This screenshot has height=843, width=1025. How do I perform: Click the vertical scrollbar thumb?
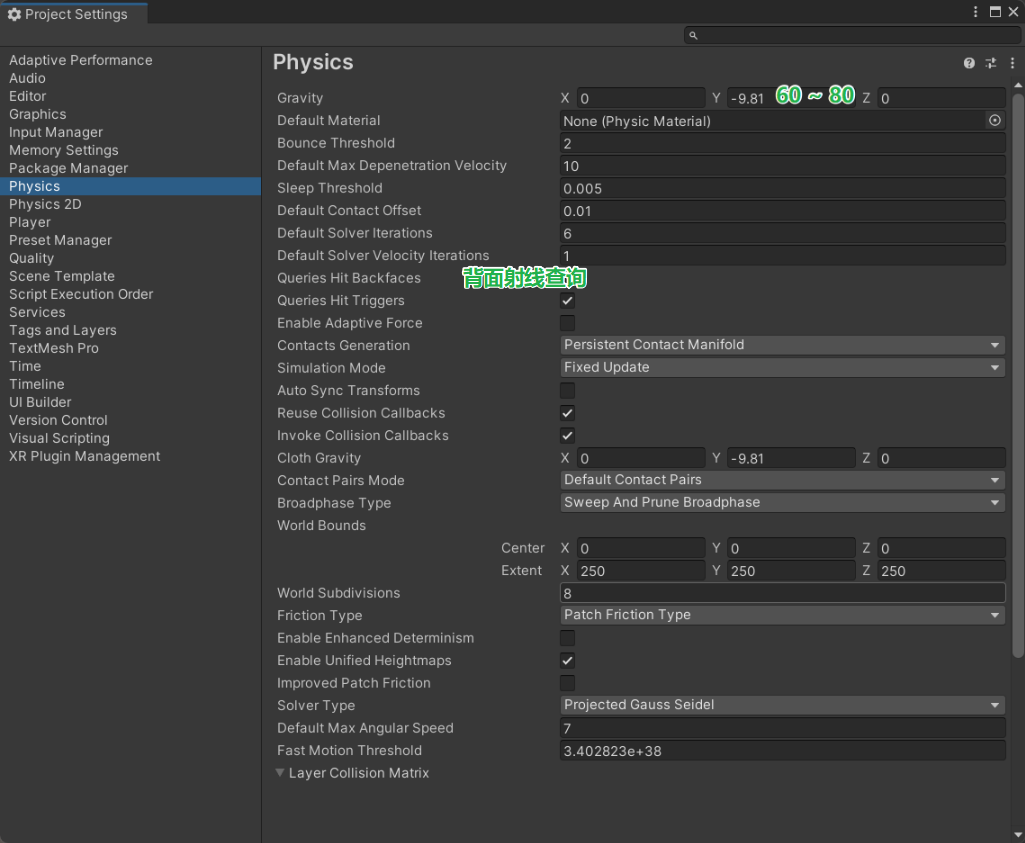1018,375
